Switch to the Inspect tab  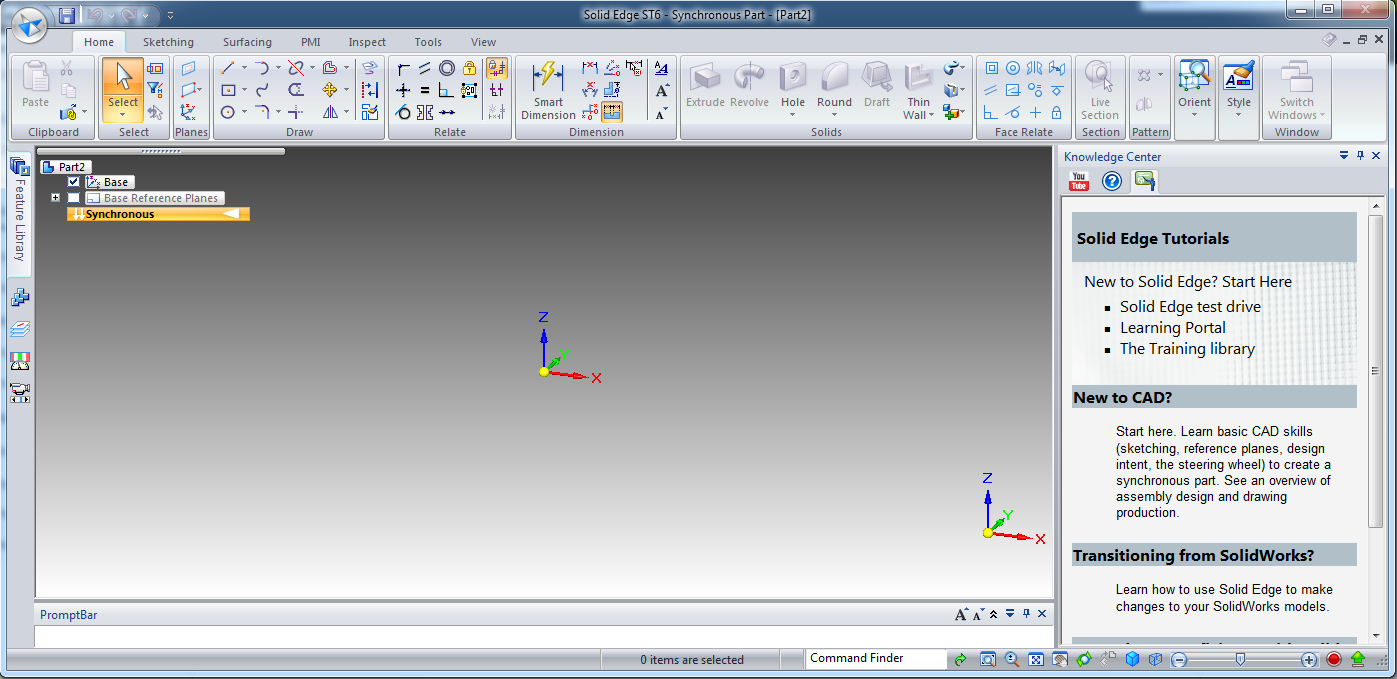pyautogui.click(x=367, y=42)
